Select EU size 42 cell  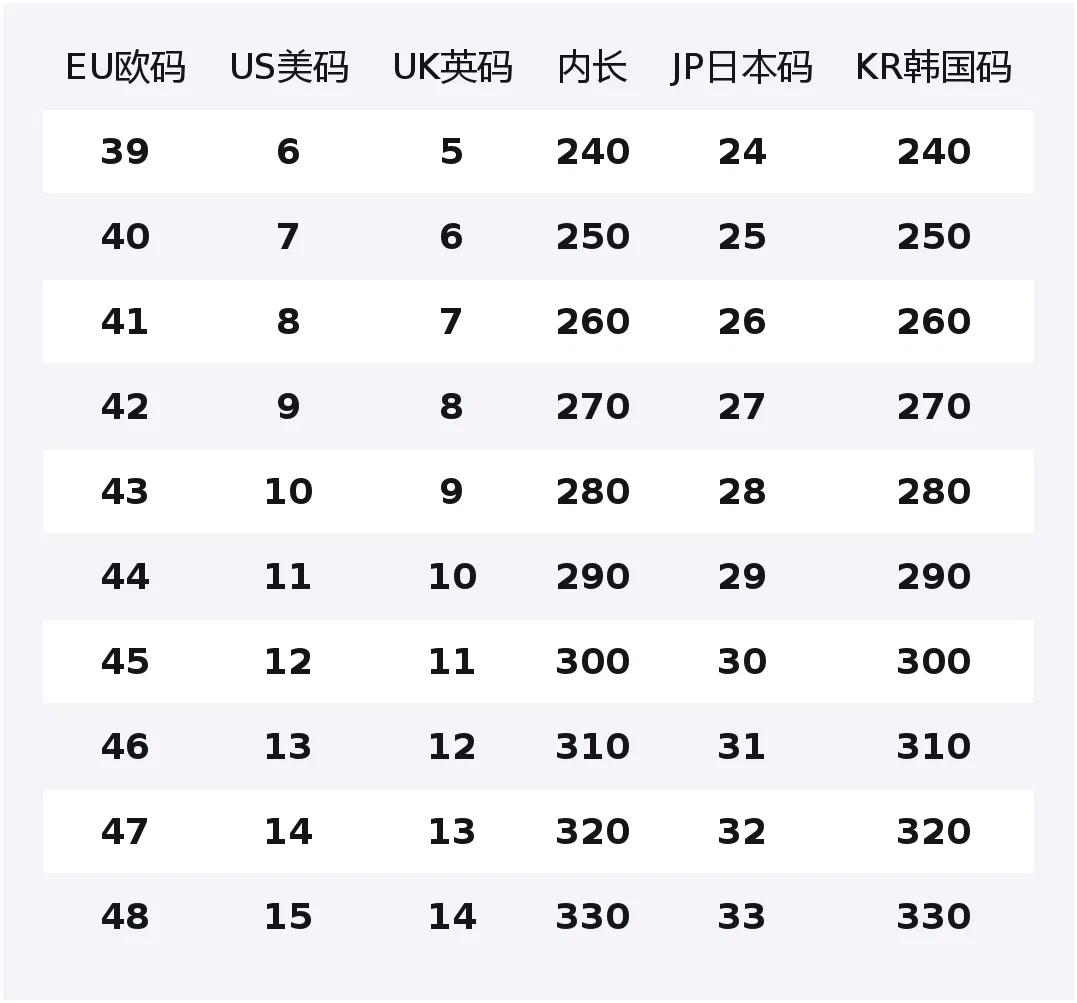point(125,406)
